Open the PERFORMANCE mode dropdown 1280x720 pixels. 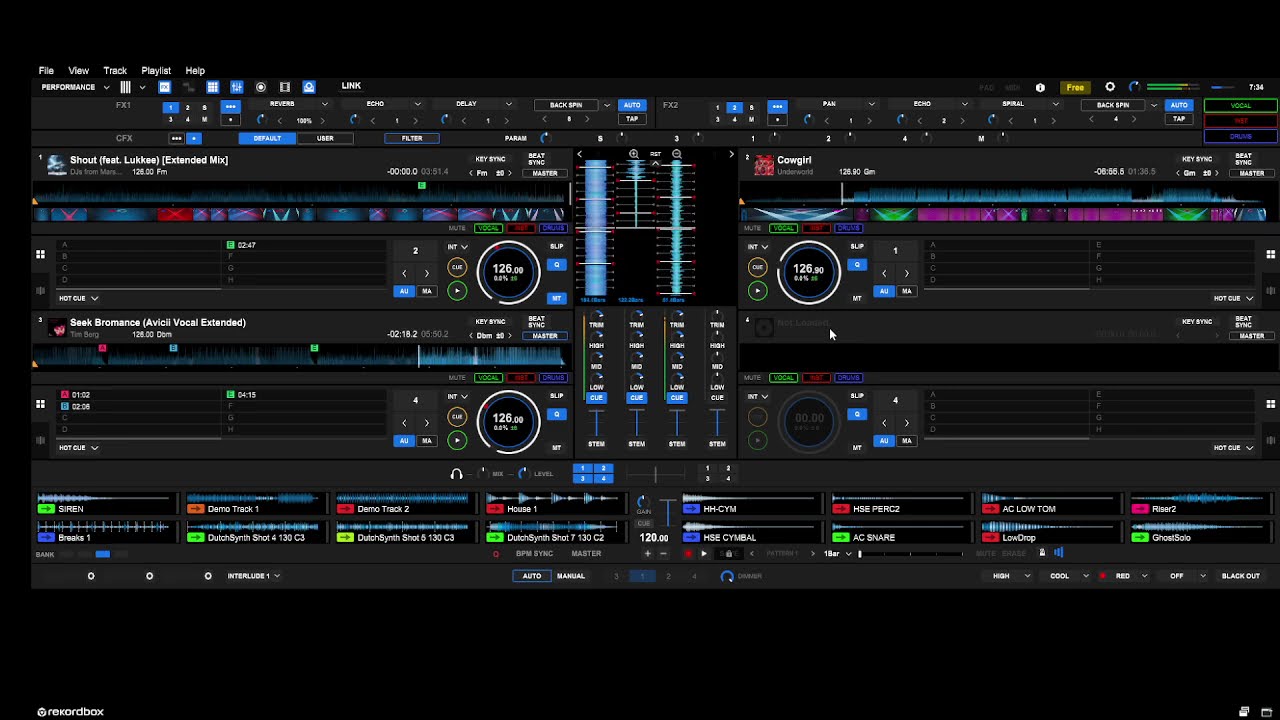76,87
